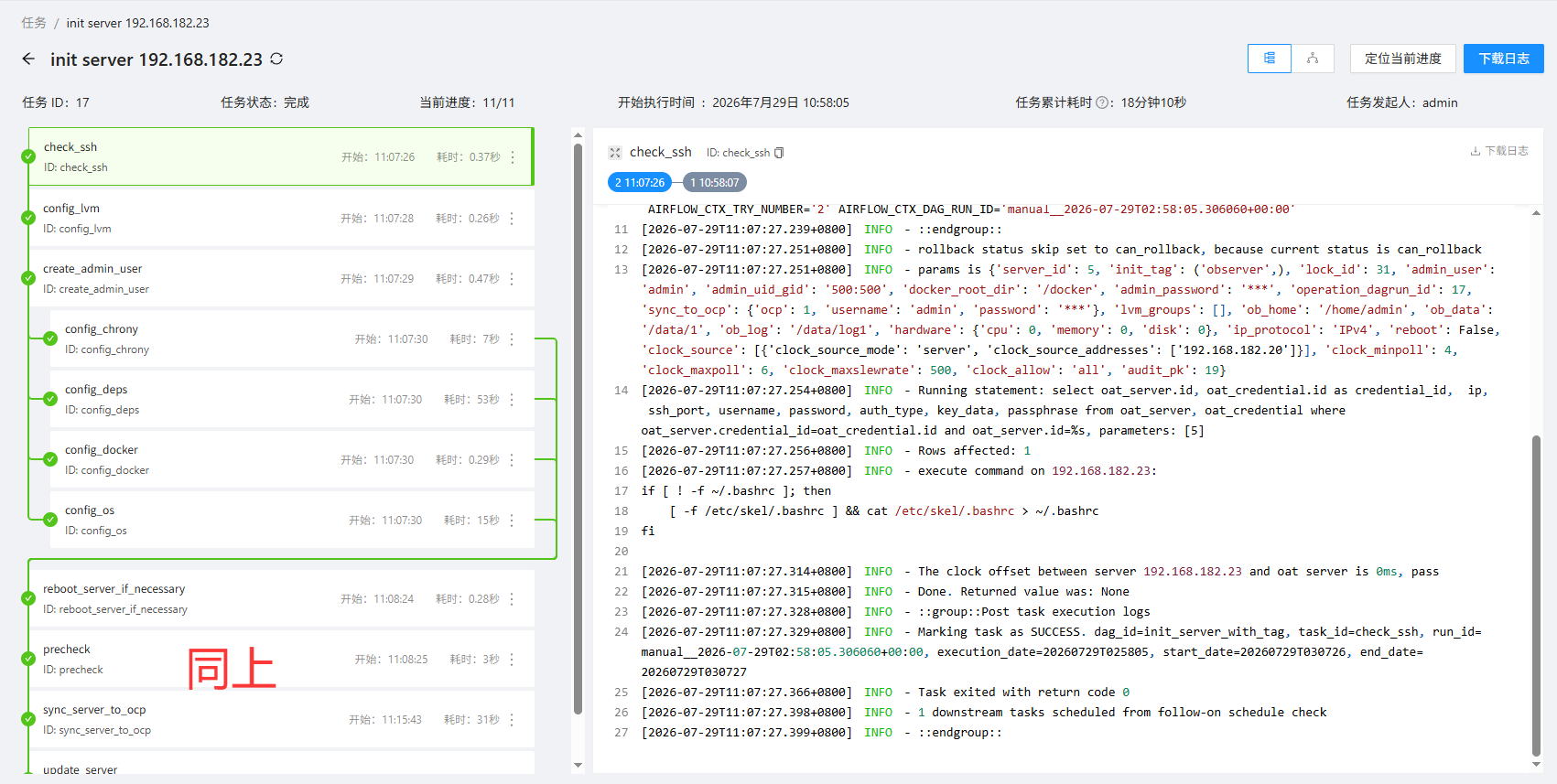Open the 任务 breadcrumb link
Screen dimensions: 1557x784
34,23
